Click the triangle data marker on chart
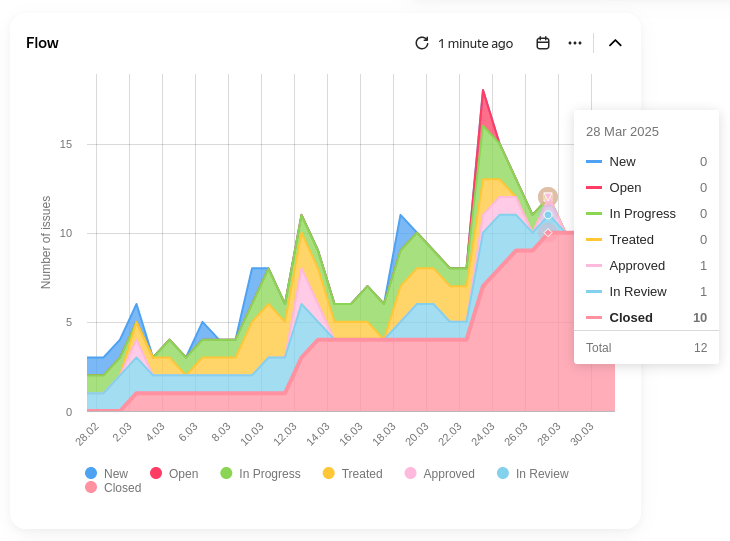The width and height of the screenshot is (730, 541). [548, 197]
